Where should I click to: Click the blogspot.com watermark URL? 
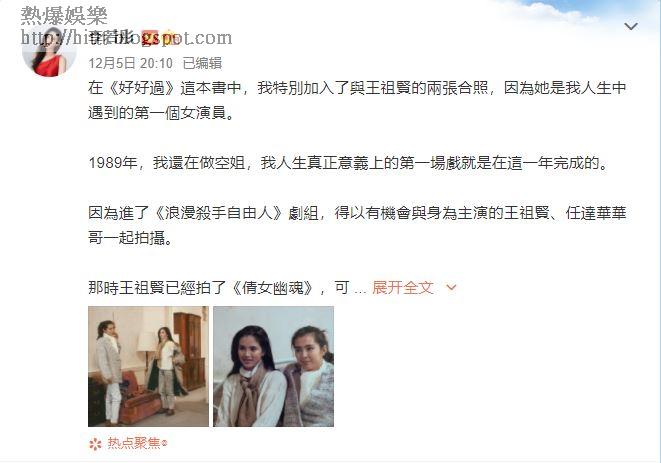[126, 38]
